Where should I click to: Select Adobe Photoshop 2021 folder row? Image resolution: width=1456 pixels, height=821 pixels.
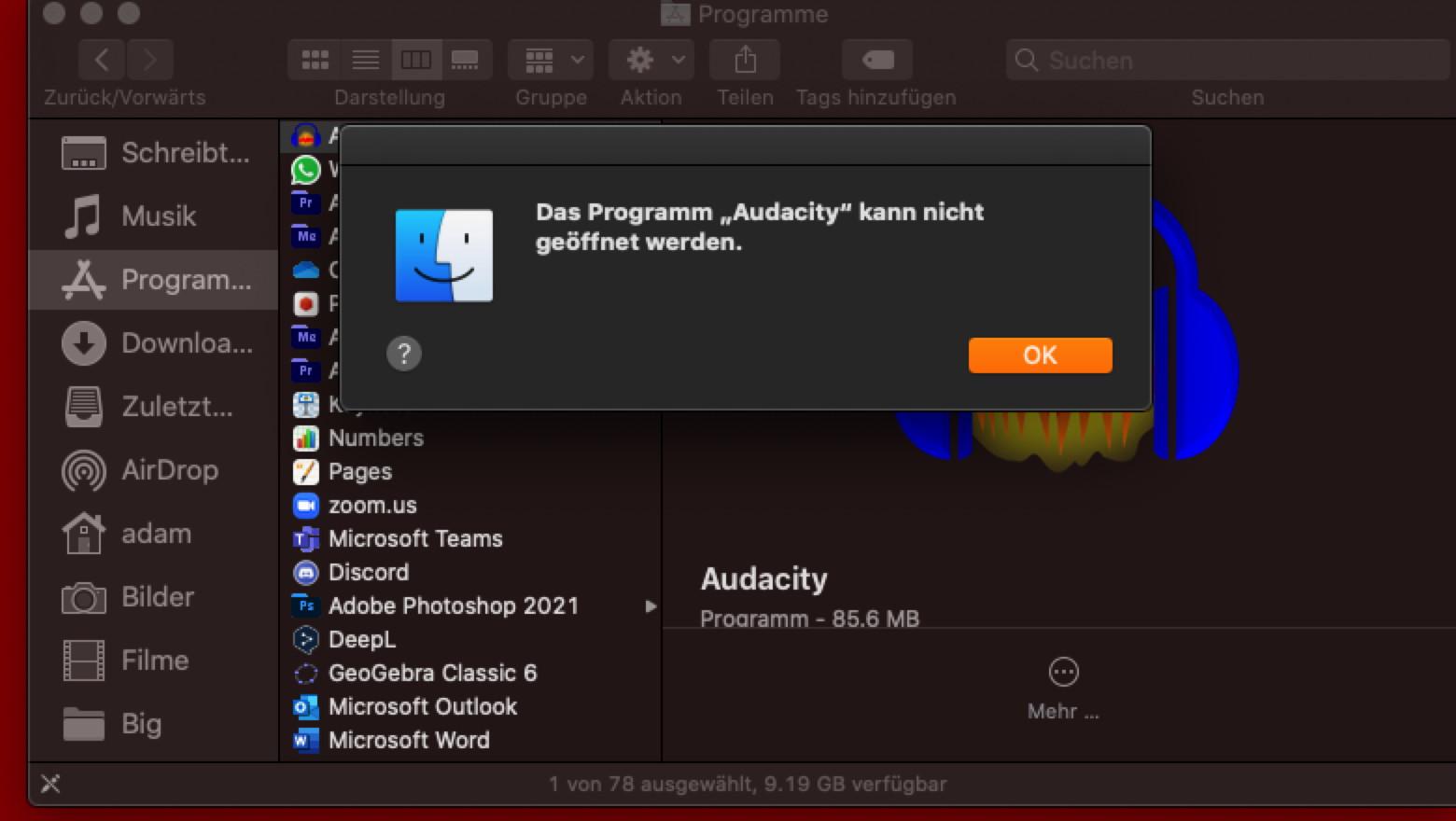tap(470, 605)
